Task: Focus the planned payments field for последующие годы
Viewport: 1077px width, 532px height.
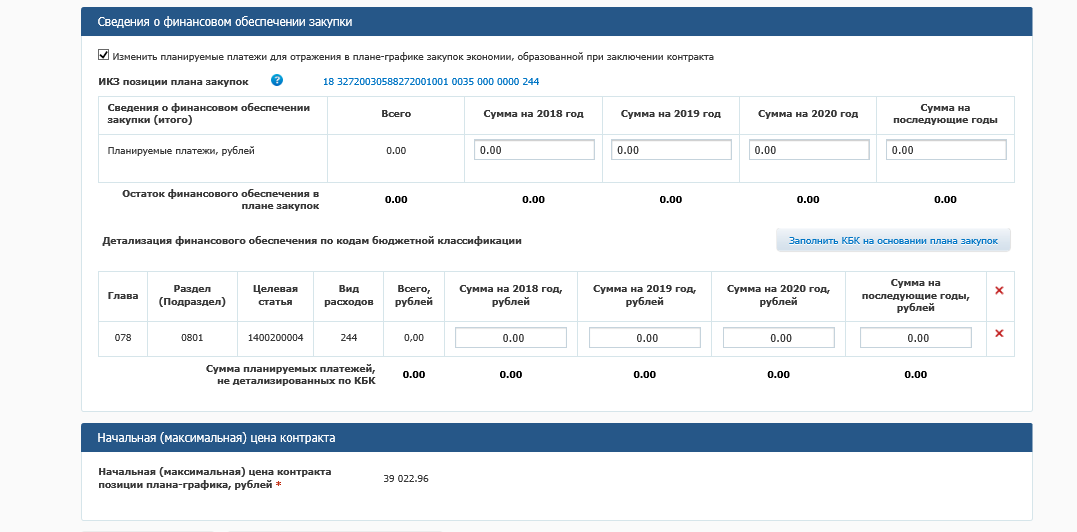Action: click(x=945, y=150)
